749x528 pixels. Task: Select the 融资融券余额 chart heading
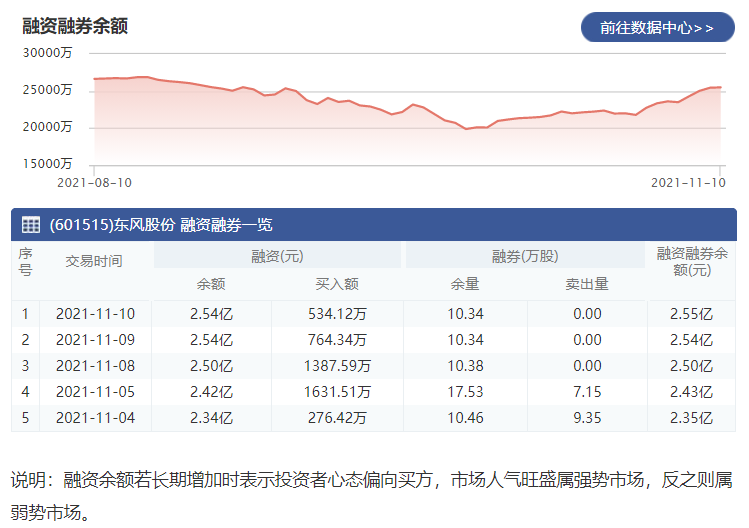tap(75, 26)
